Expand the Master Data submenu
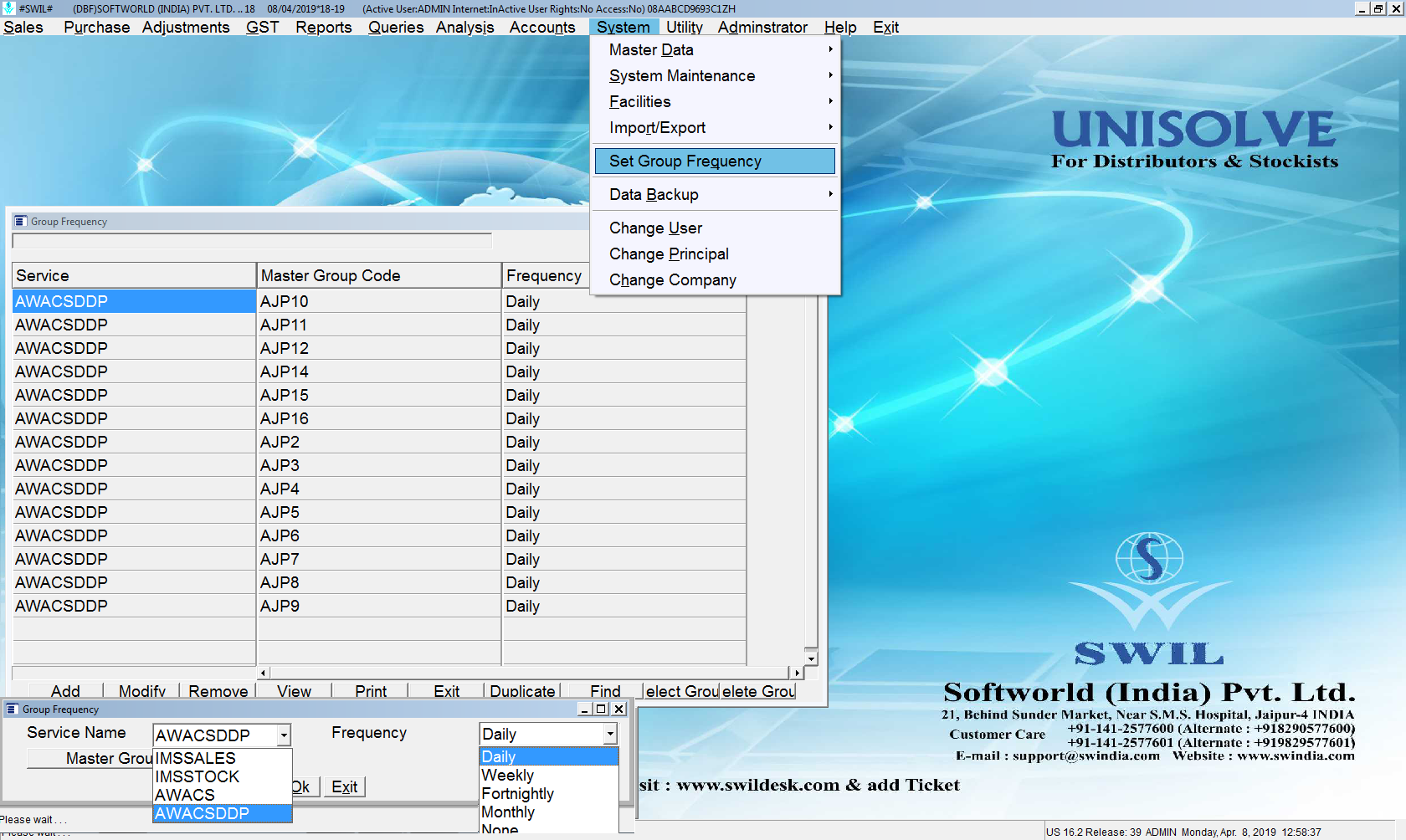Viewport: 1406px width, 840px height. [x=715, y=50]
